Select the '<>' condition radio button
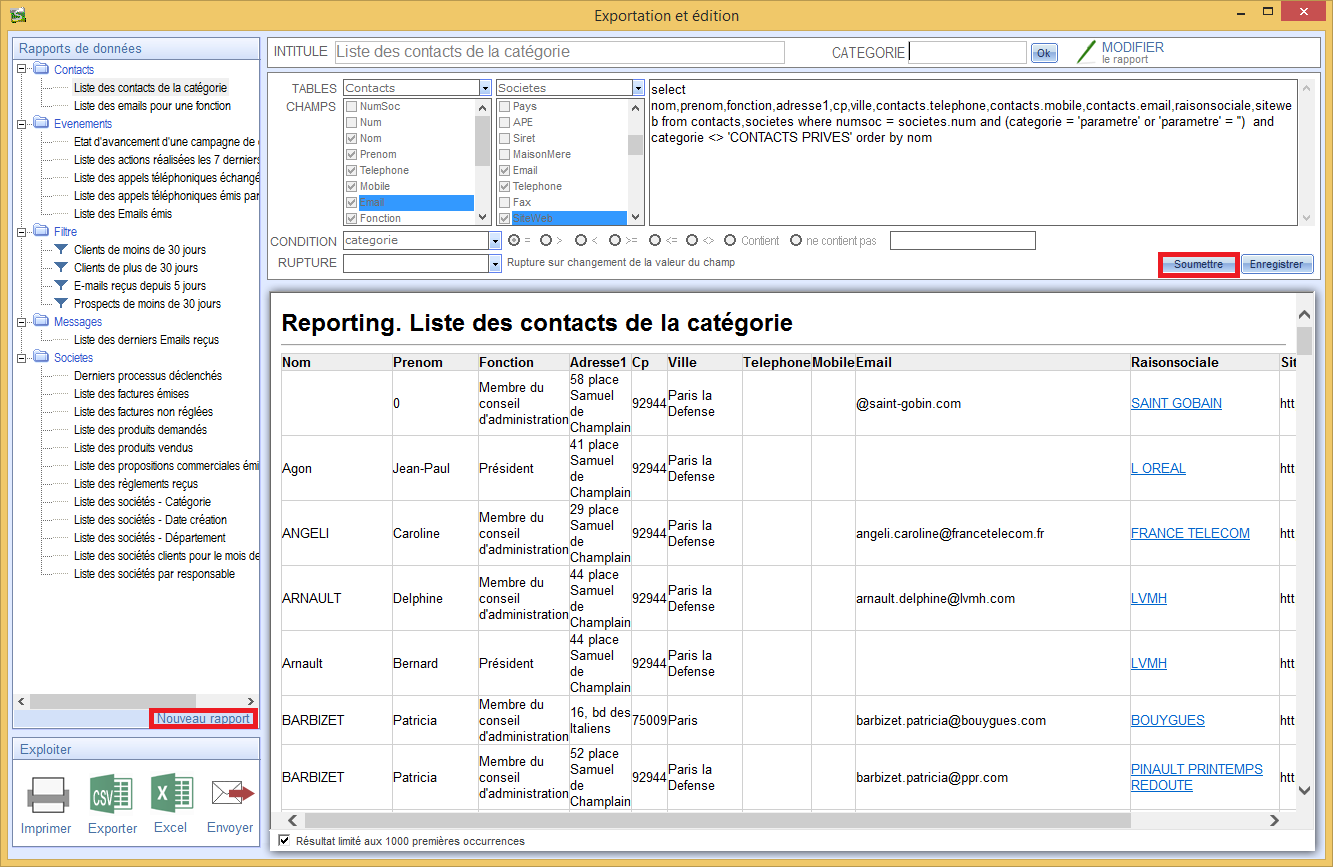The width and height of the screenshot is (1333, 867). pos(692,240)
